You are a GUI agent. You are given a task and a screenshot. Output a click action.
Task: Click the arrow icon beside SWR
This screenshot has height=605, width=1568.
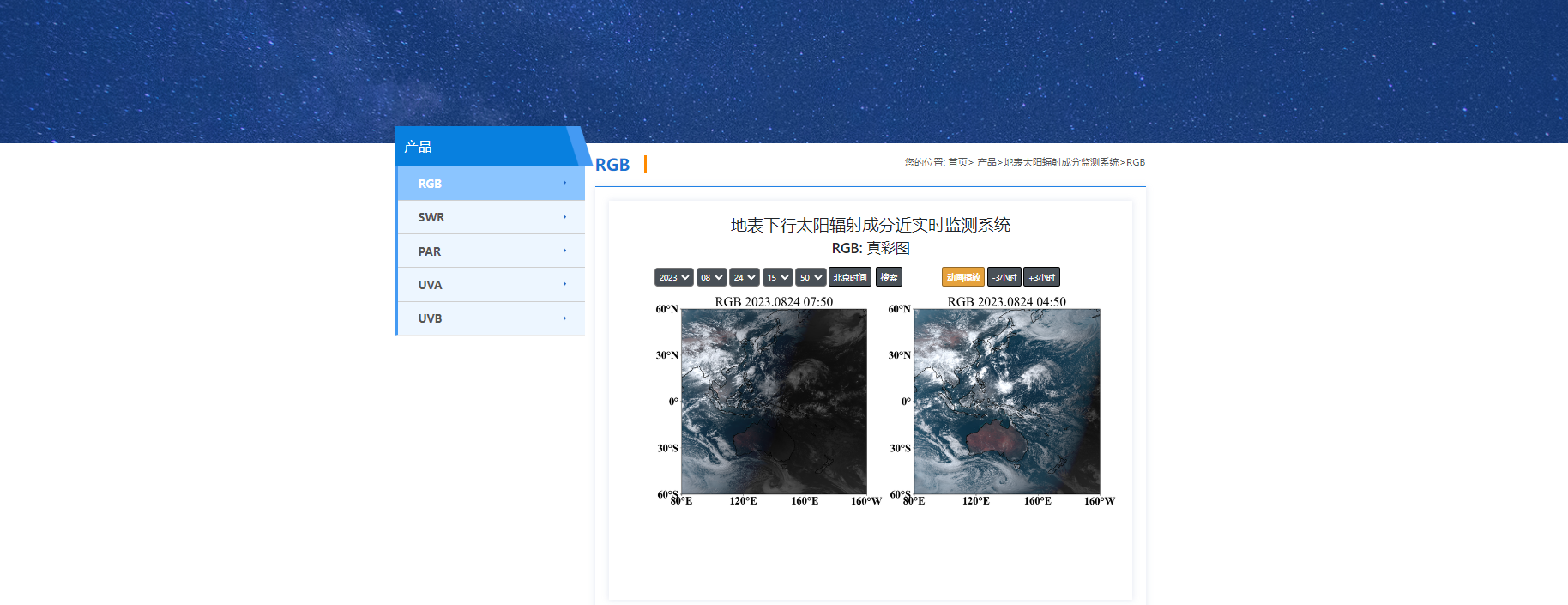(564, 217)
